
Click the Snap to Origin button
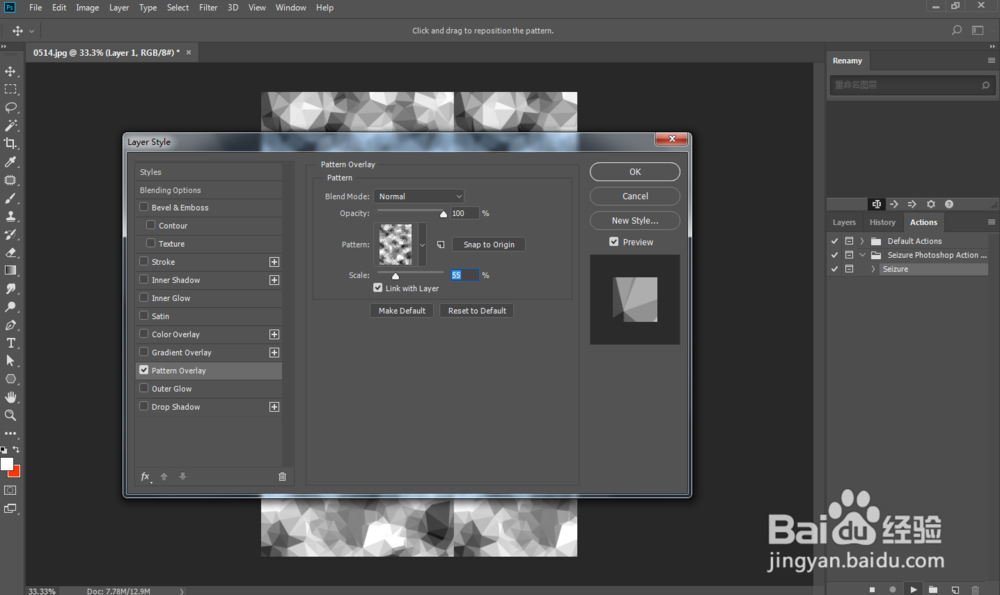click(x=489, y=245)
